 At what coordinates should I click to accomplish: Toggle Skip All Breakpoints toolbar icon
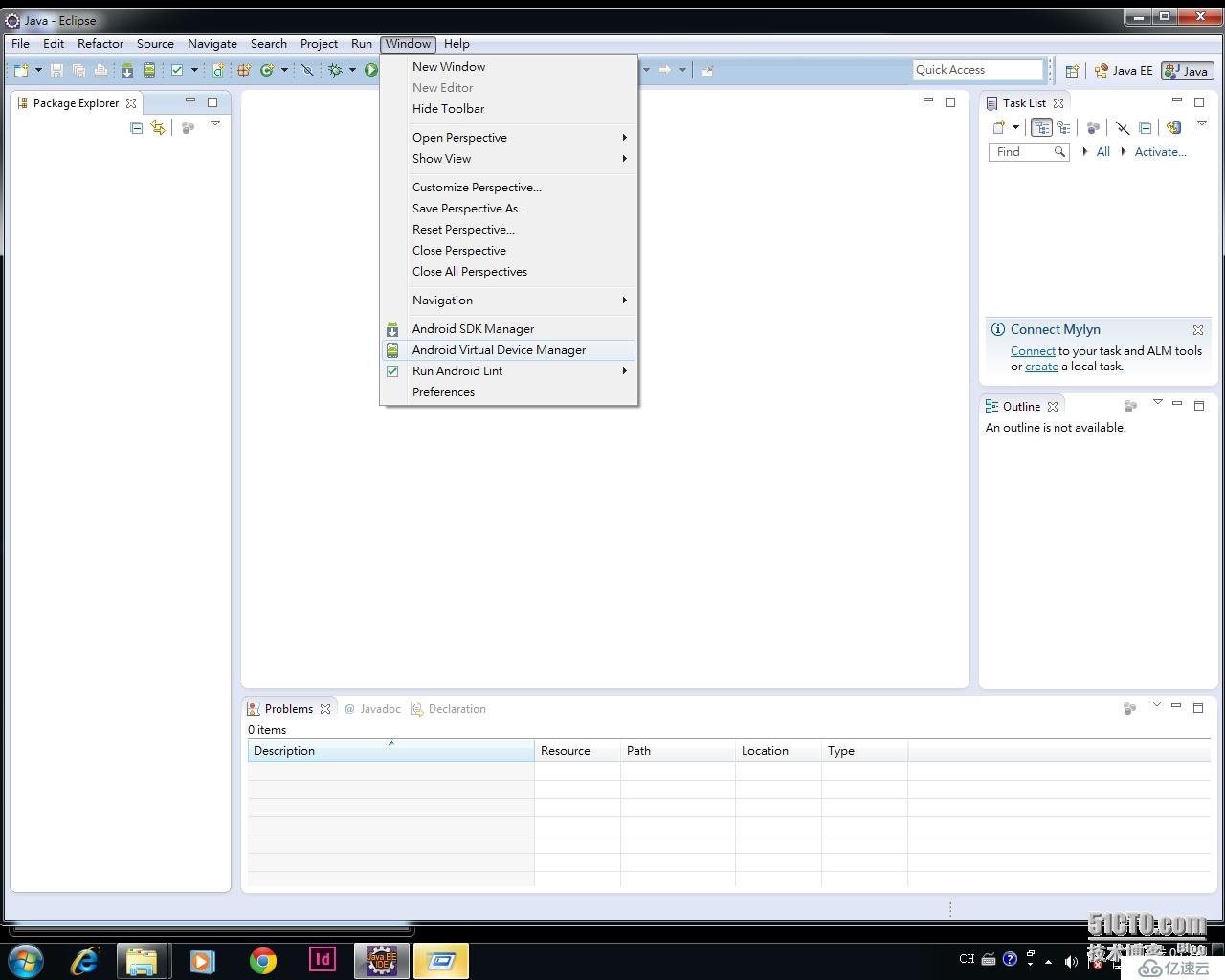point(307,70)
